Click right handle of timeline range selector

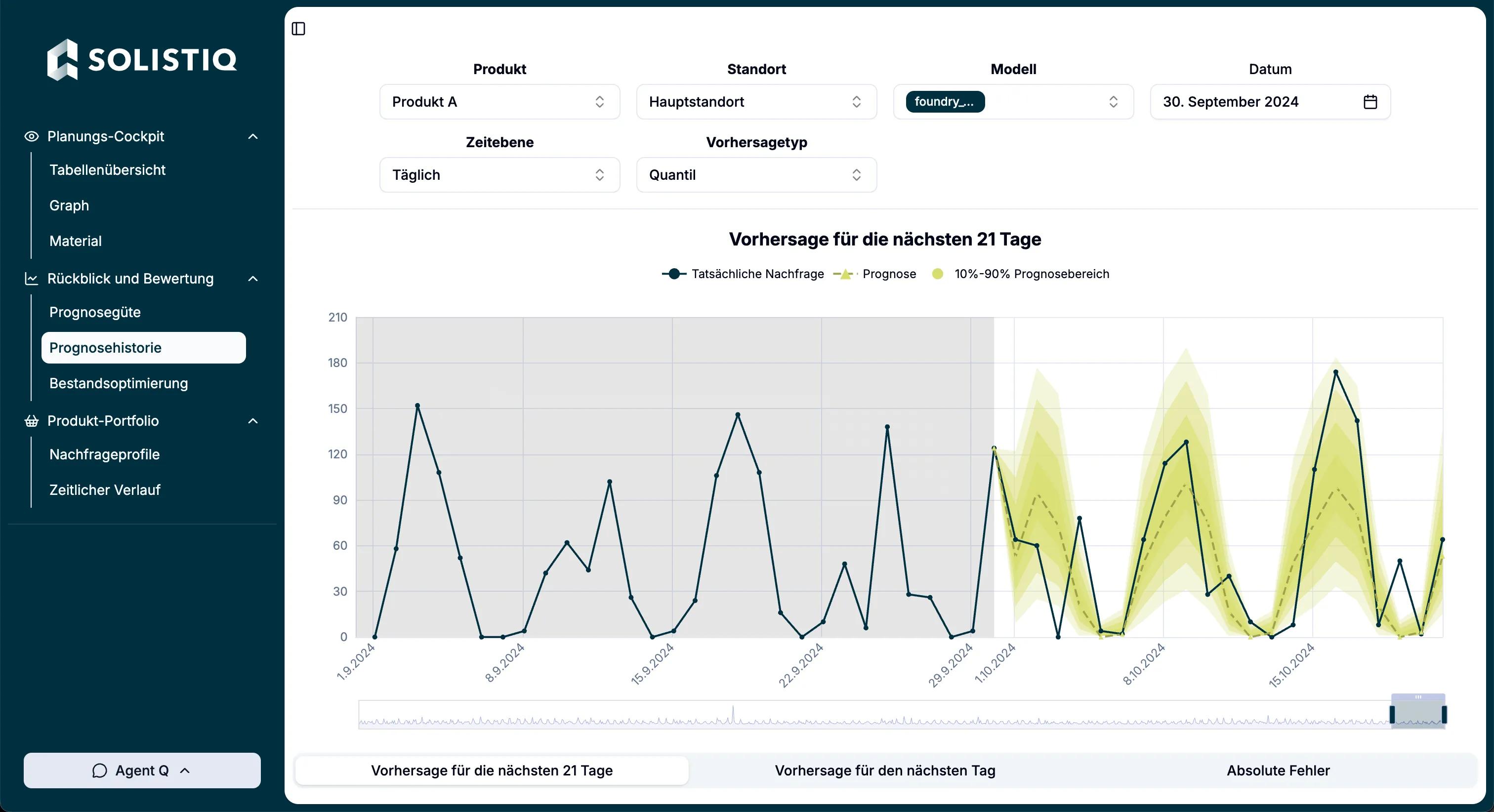pyautogui.click(x=1444, y=715)
